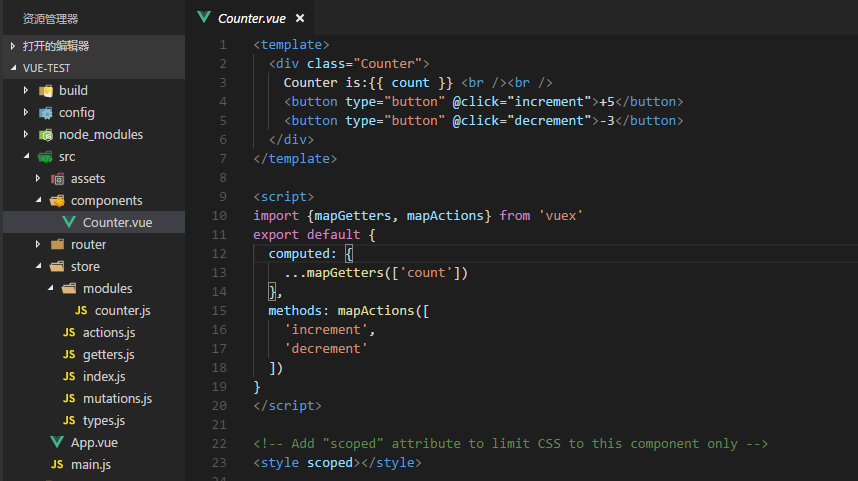The image size is (858, 481).
Task: Expand the assets folder arrow
Action: coord(37,178)
